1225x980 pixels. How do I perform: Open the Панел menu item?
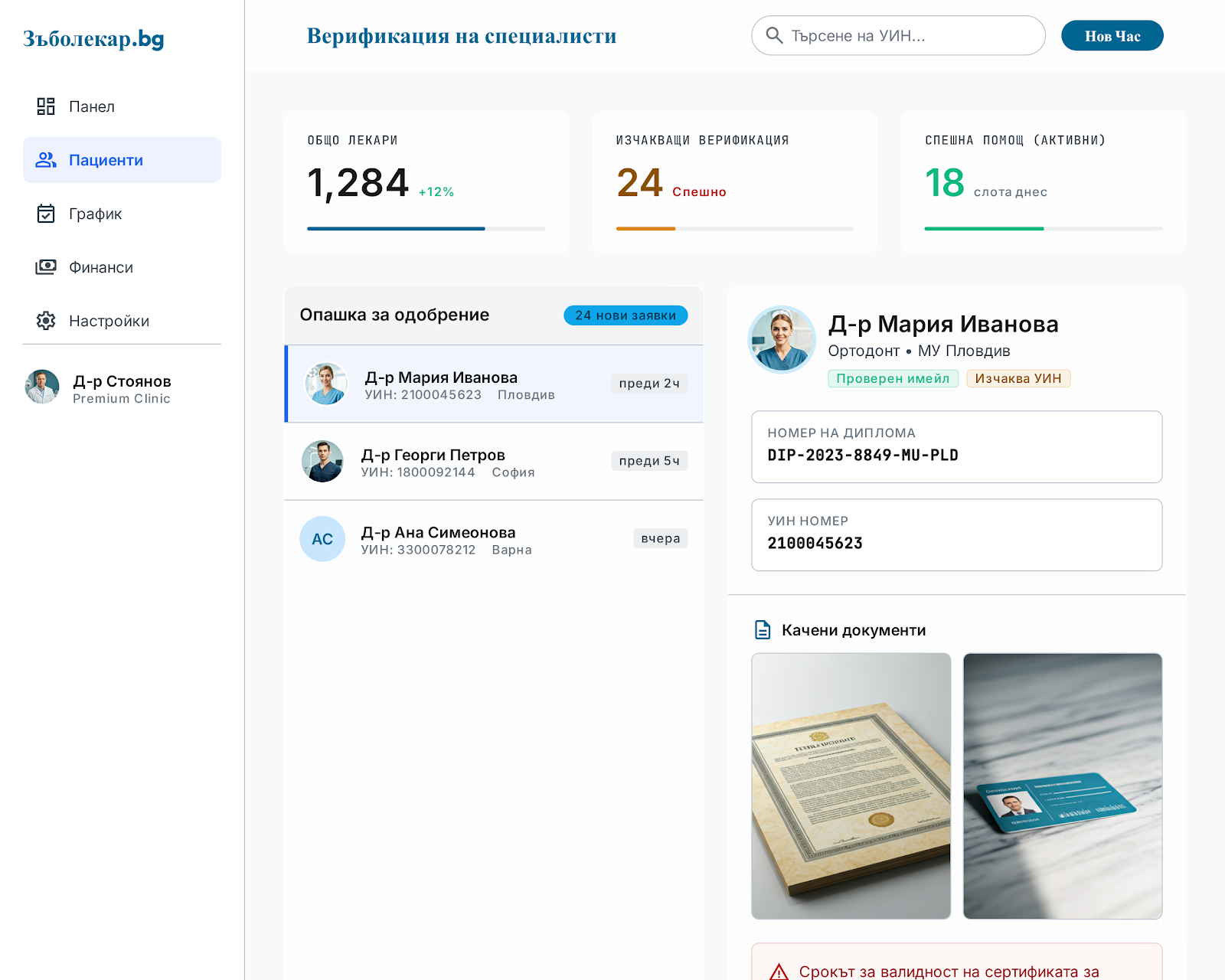tap(122, 106)
